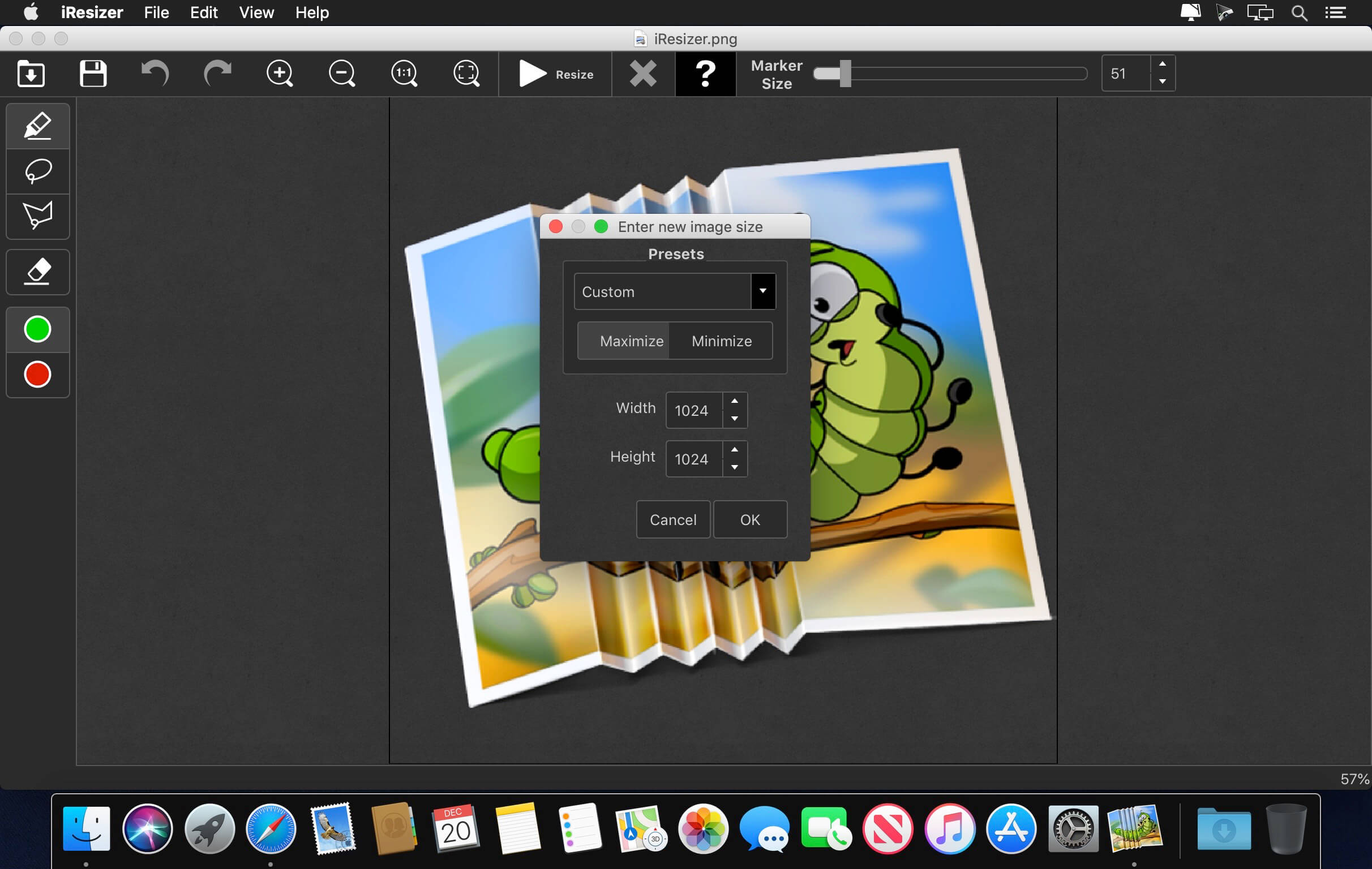
Task: Expand presets list with dropdown arrow
Action: point(763,291)
